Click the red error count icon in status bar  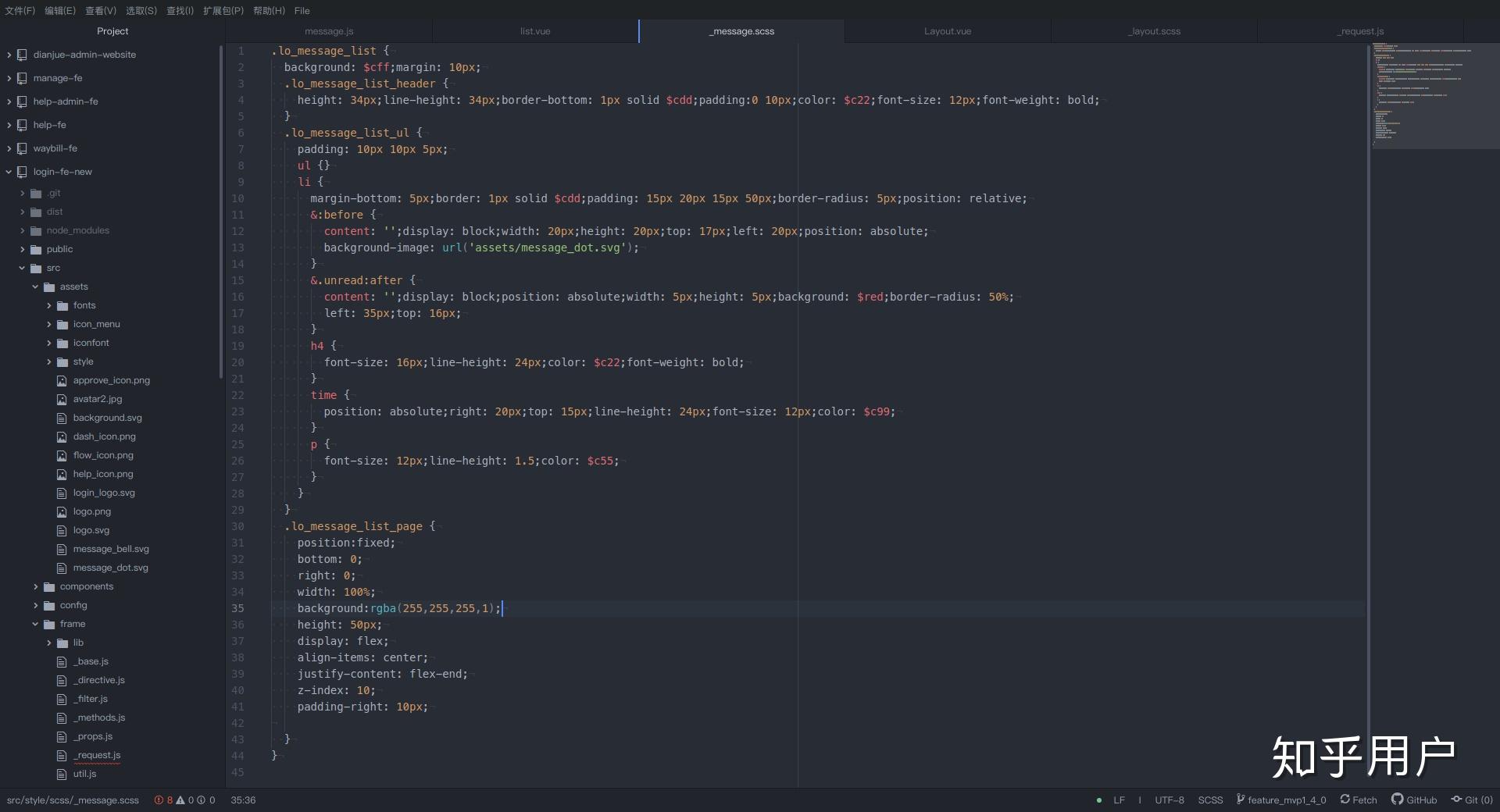coord(159,800)
